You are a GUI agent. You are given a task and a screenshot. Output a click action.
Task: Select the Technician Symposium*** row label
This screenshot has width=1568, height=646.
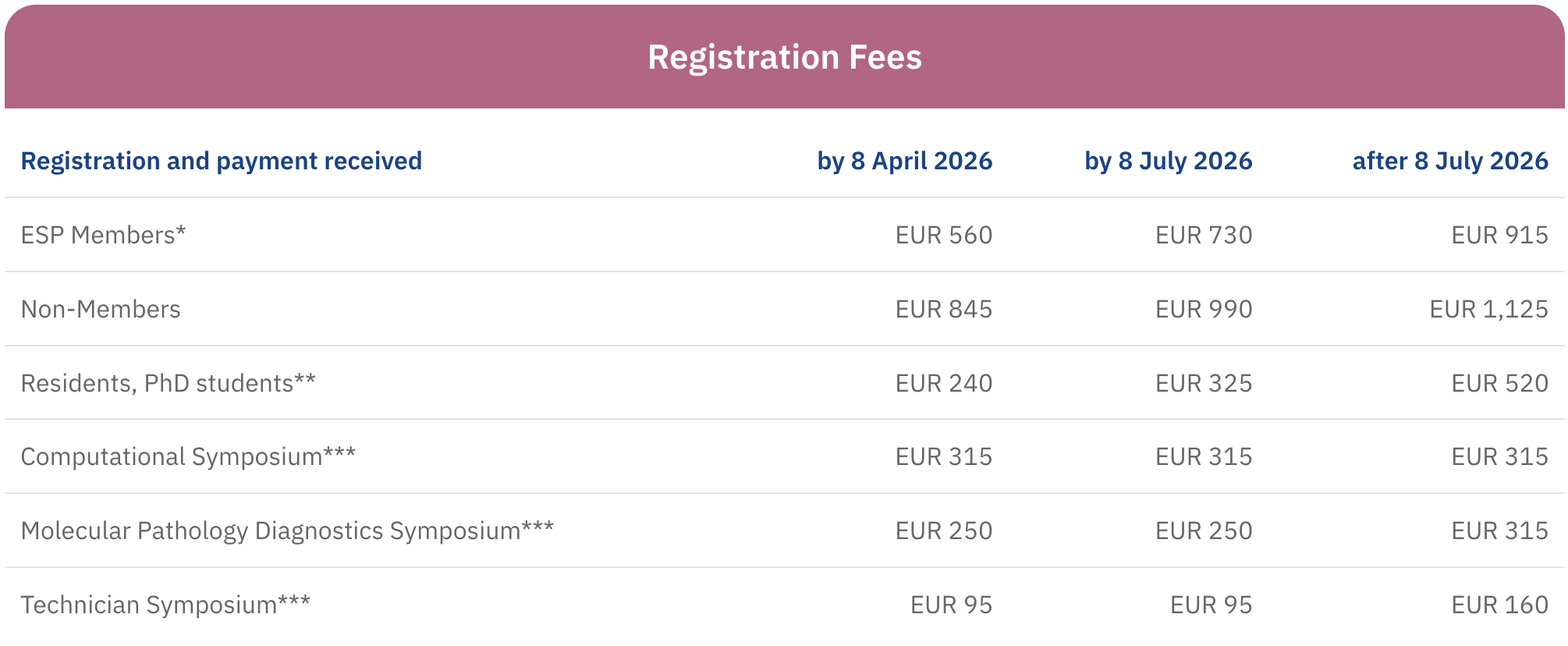(x=165, y=605)
